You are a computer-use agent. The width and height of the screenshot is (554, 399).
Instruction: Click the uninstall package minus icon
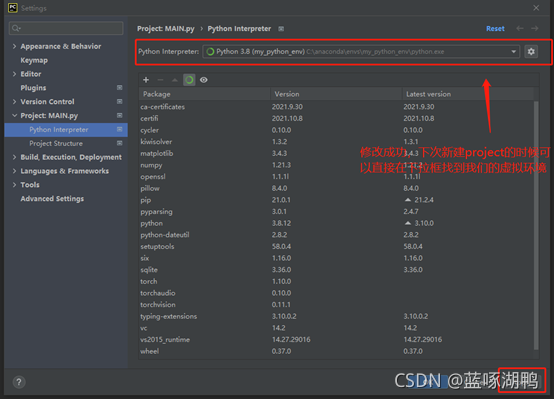160,80
